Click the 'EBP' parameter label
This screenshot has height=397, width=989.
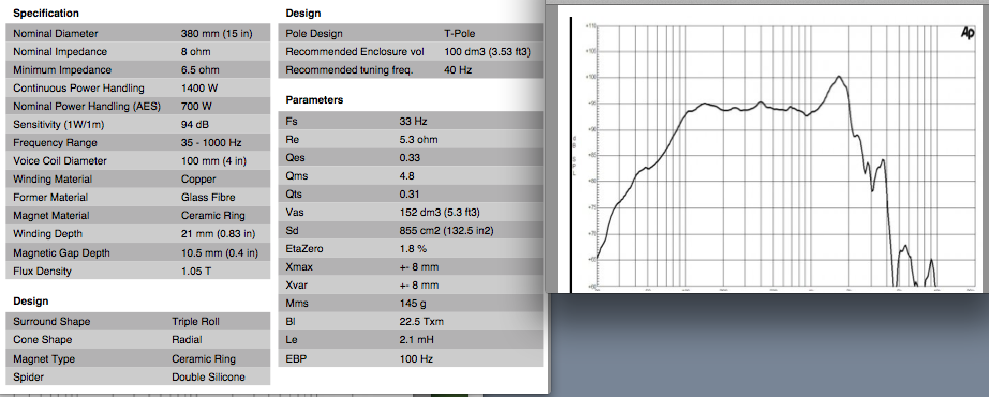pyautogui.click(x=295, y=359)
